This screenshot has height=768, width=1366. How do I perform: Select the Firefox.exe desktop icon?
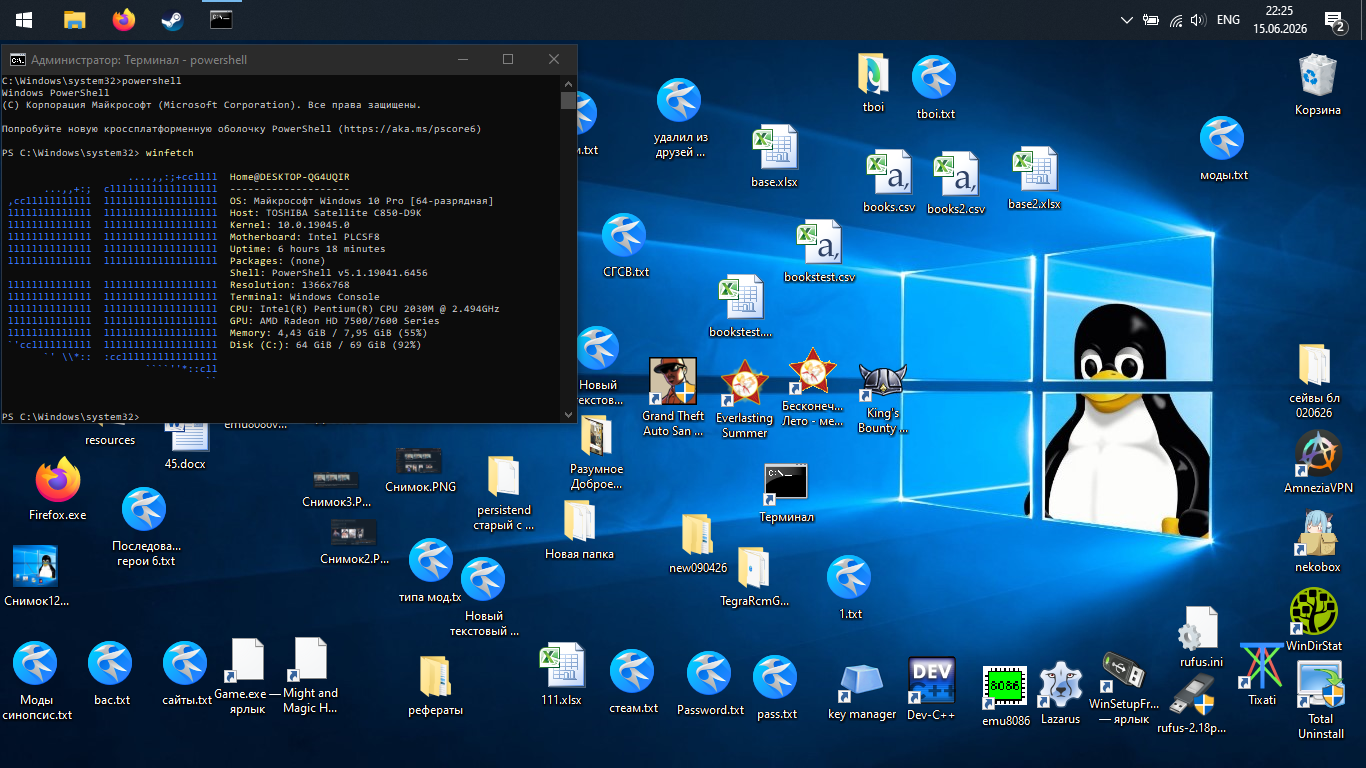click(x=57, y=490)
